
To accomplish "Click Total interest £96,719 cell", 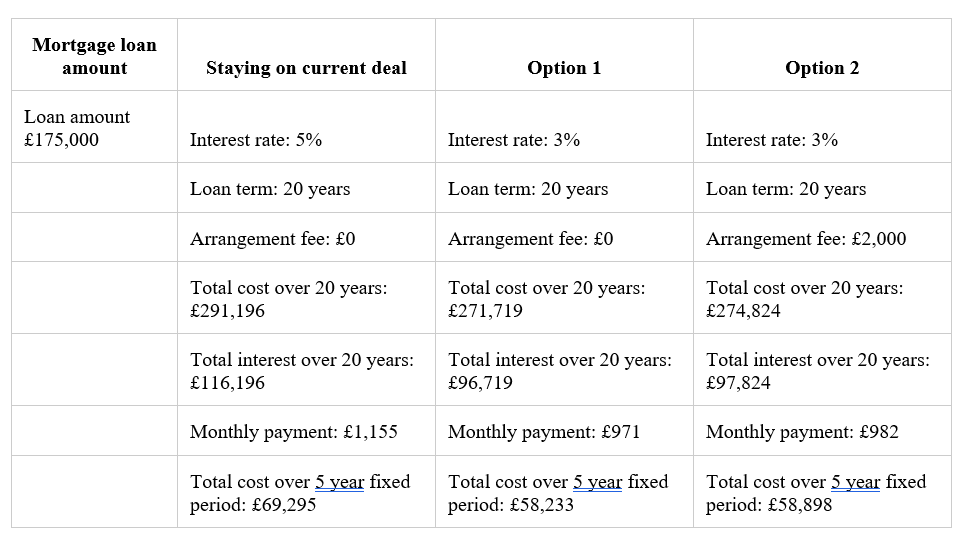I will (564, 370).
